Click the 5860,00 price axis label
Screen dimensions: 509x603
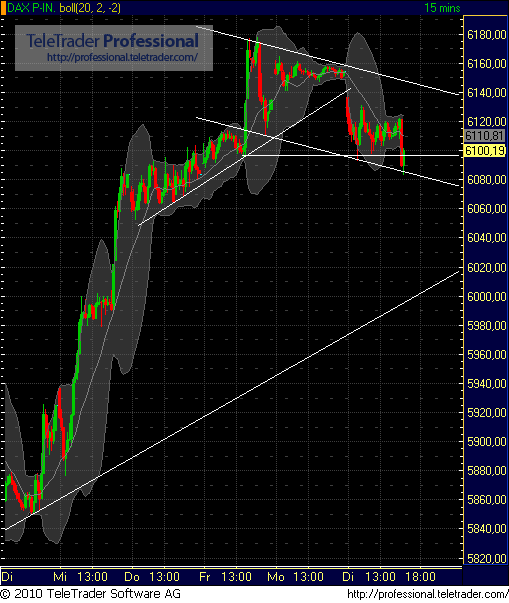tap(486, 500)
